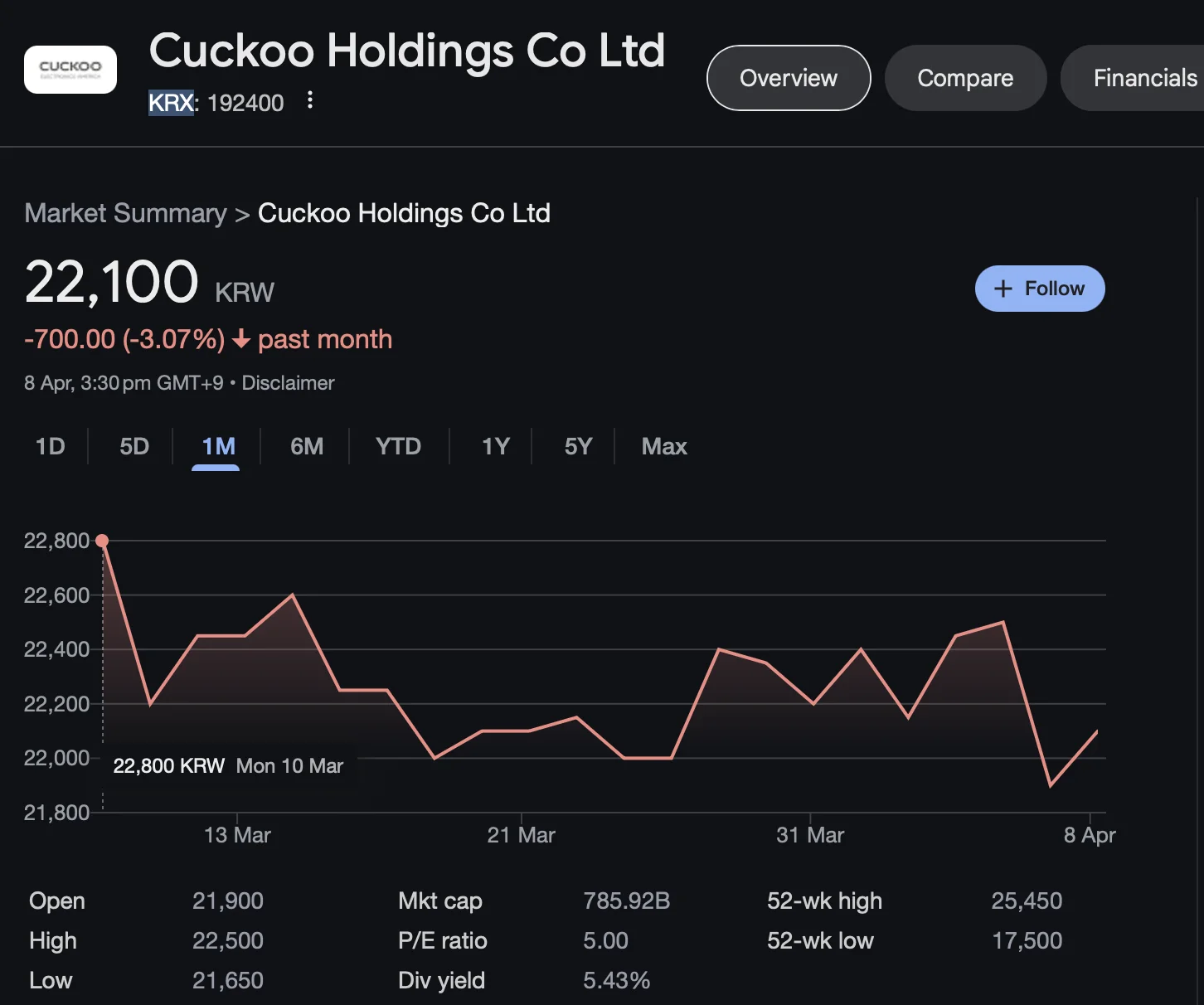Click the 52-wk high value 25,450
The height and width of the screenshot is (1005, 1204).
tap(1027, 901)
